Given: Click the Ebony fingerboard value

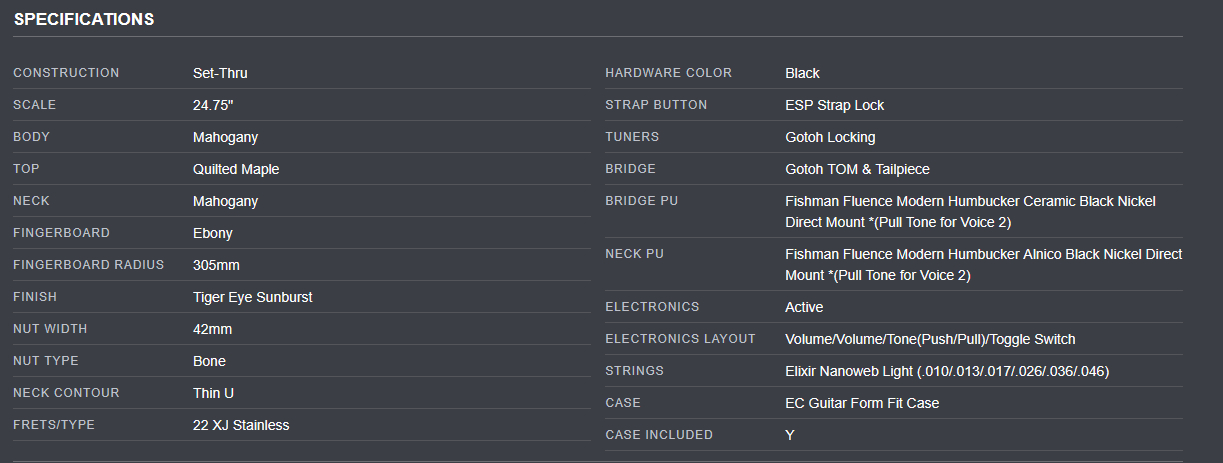Looking at the screenshot, I should (213, 233).
